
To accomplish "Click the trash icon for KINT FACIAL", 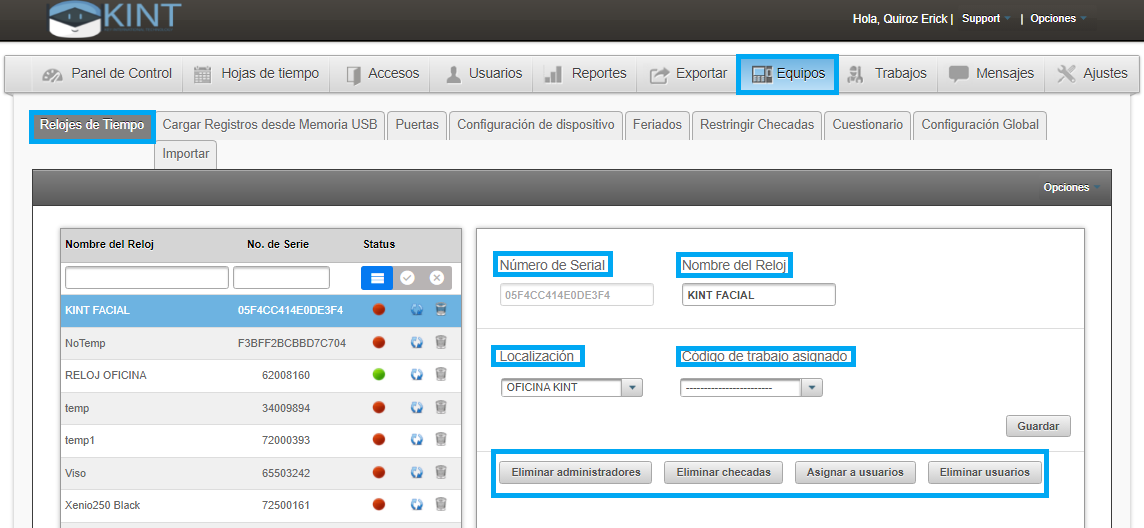I will (441, 310).
